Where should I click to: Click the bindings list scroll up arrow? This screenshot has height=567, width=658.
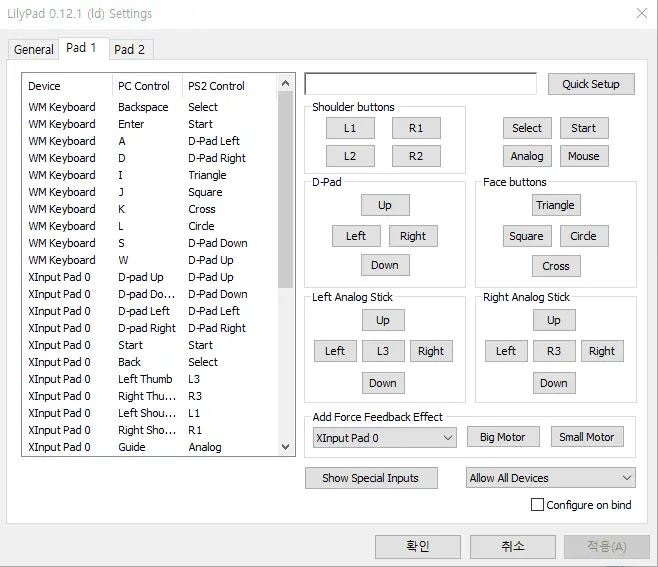click(x=286, y=83)
